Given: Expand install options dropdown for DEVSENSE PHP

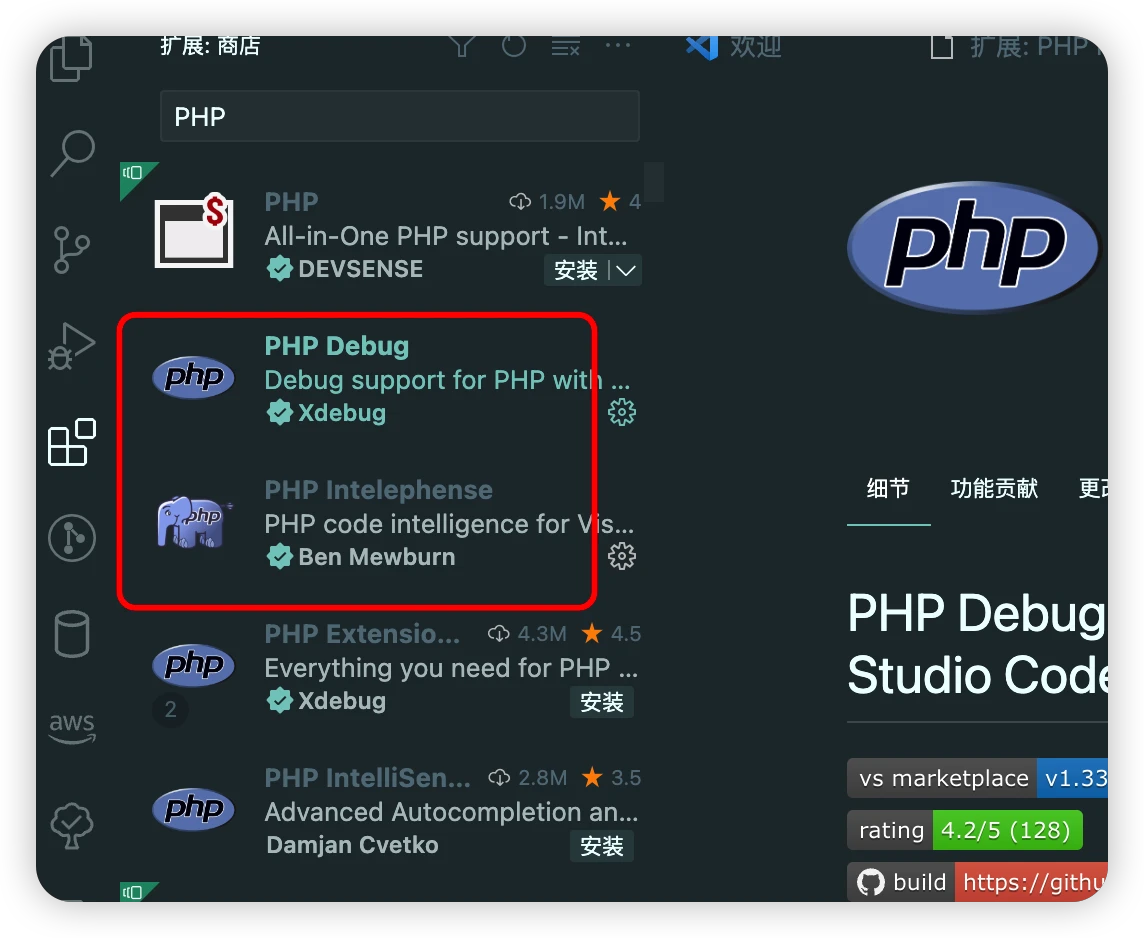Looking at the screenshot, I should point(626,271).
